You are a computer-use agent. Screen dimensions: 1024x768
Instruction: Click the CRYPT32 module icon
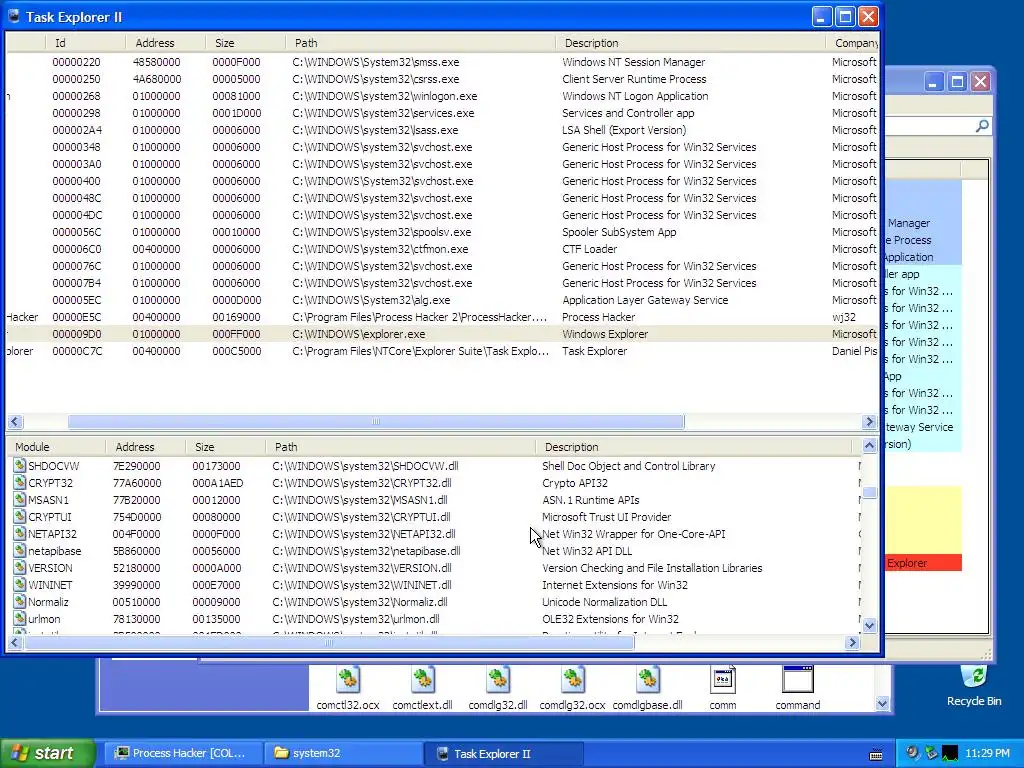tap(20, 483)
